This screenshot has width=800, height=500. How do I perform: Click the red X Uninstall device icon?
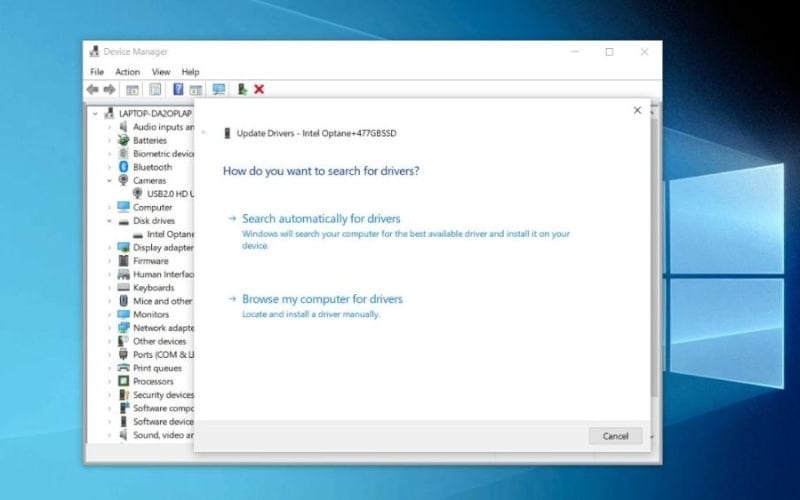[x=259, y=89]
